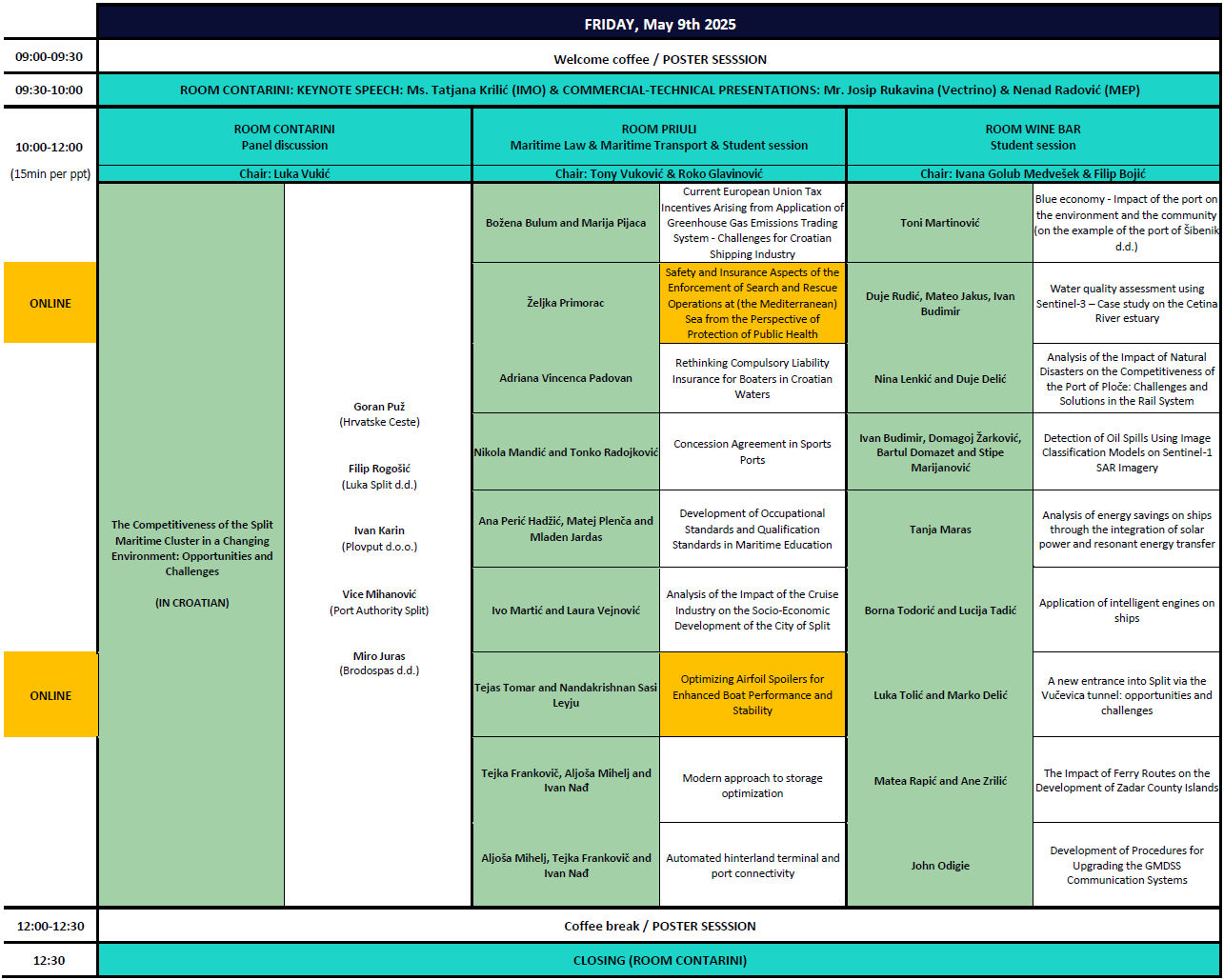Click 'Detection of Oil Spills' paper title

[x=1127, y=452]
